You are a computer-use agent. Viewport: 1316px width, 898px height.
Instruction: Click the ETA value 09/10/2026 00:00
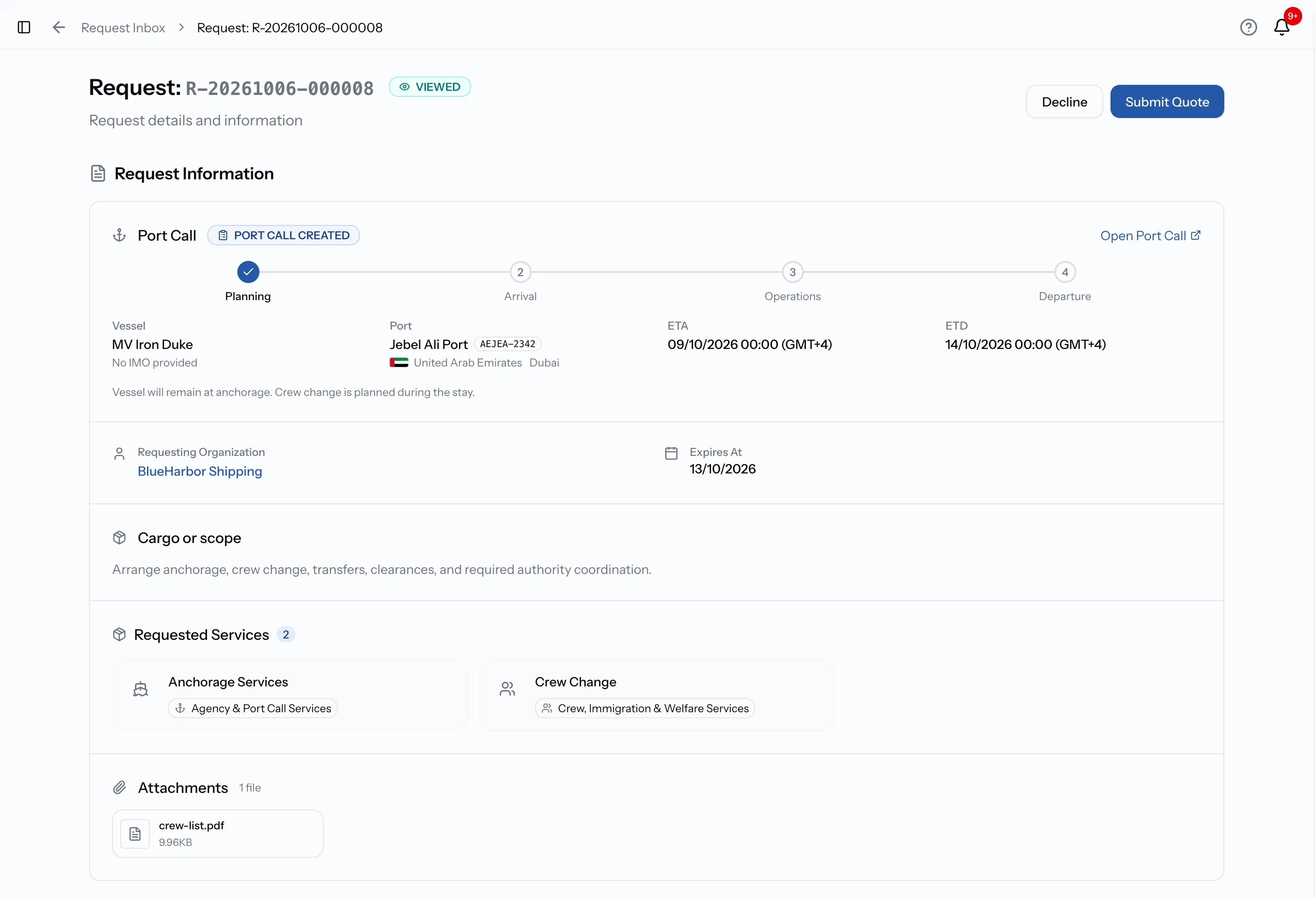tap(750, 344)
